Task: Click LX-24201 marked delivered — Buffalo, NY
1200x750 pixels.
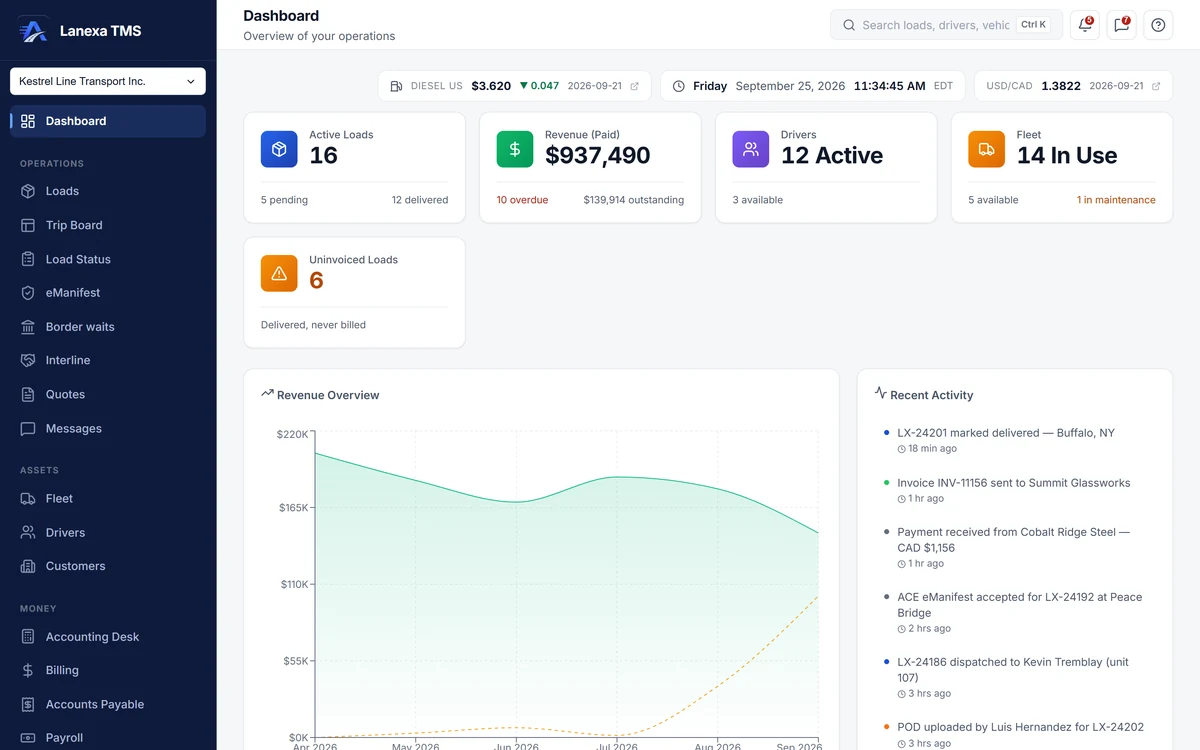Action: pyautogui.click(x=1006, y=433)
